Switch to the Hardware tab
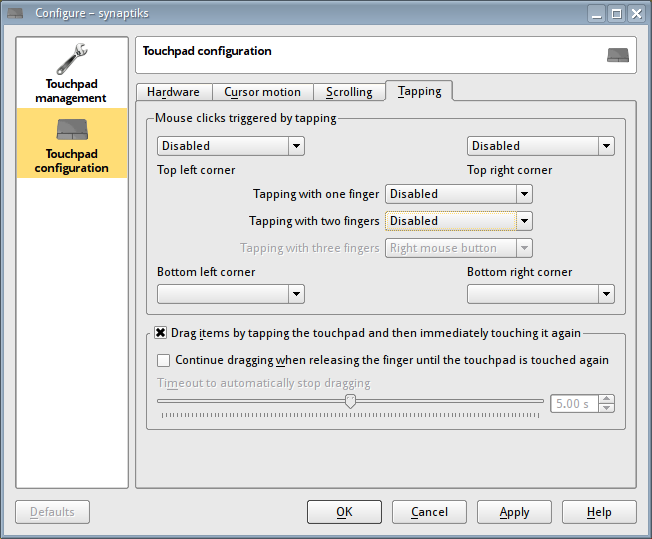This screenshot has width=652, height=539. coord(174,92)
